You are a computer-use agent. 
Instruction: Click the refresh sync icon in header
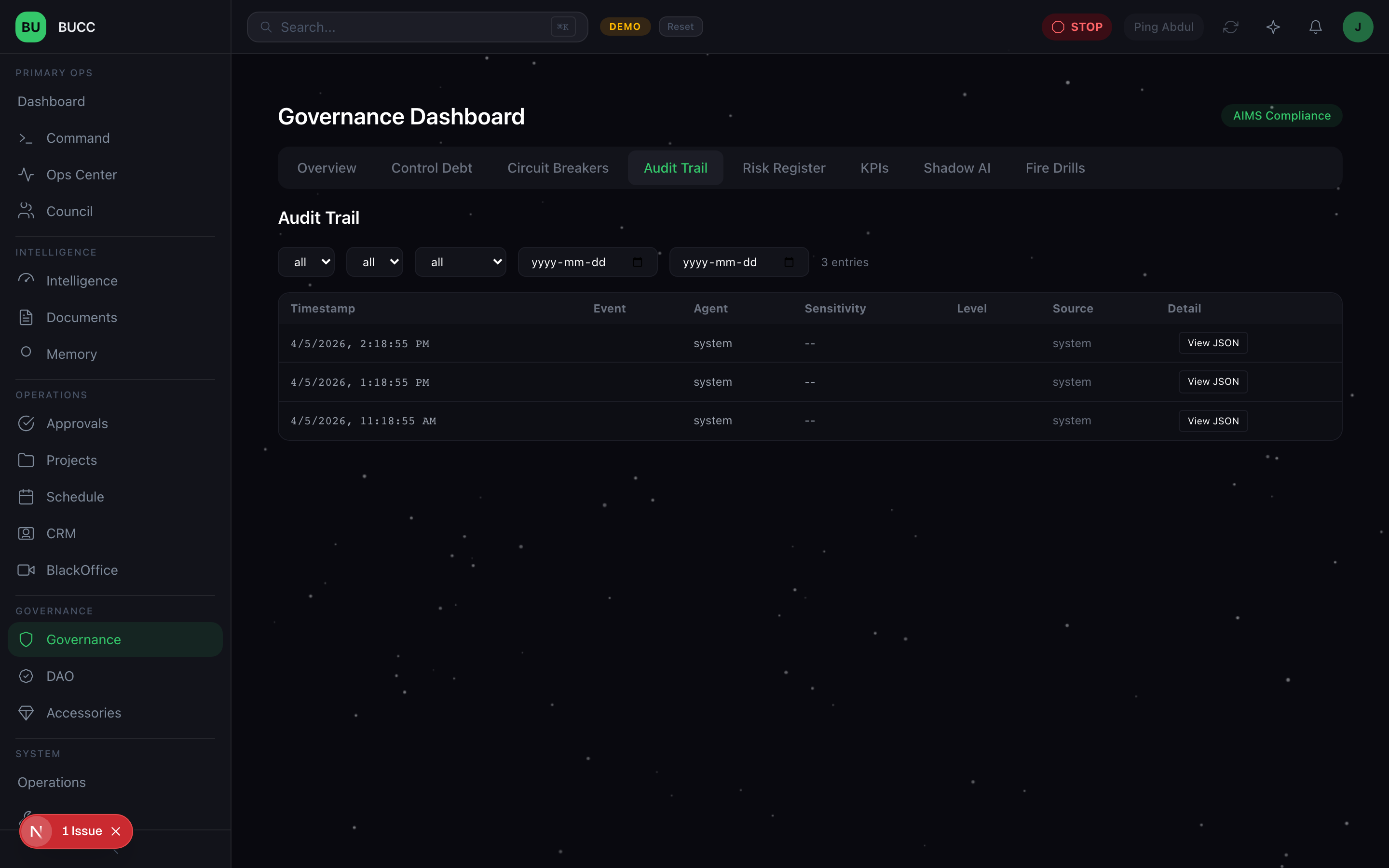tap(1231, 27)
